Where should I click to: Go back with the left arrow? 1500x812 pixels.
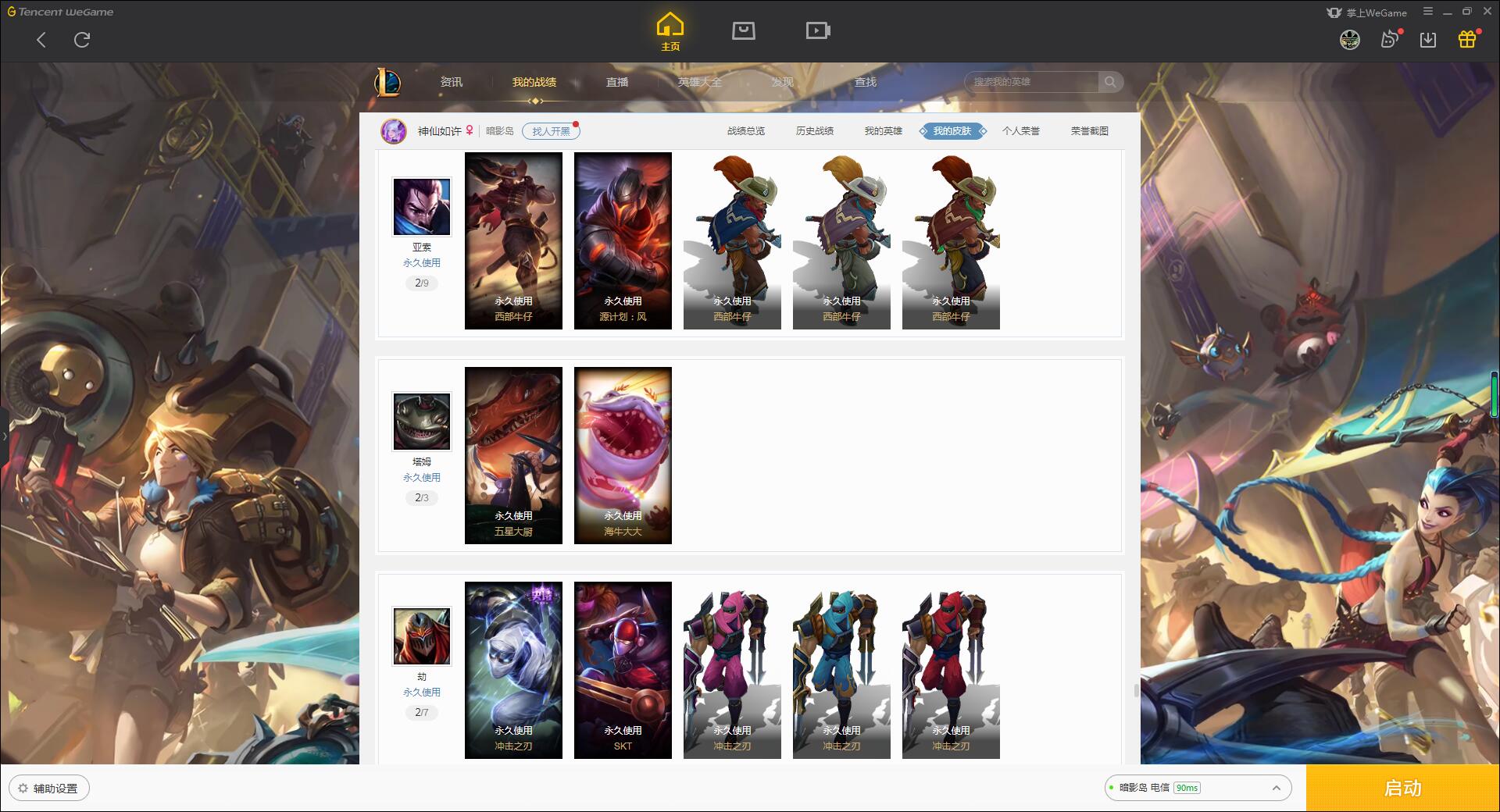[x=41, y=40]
